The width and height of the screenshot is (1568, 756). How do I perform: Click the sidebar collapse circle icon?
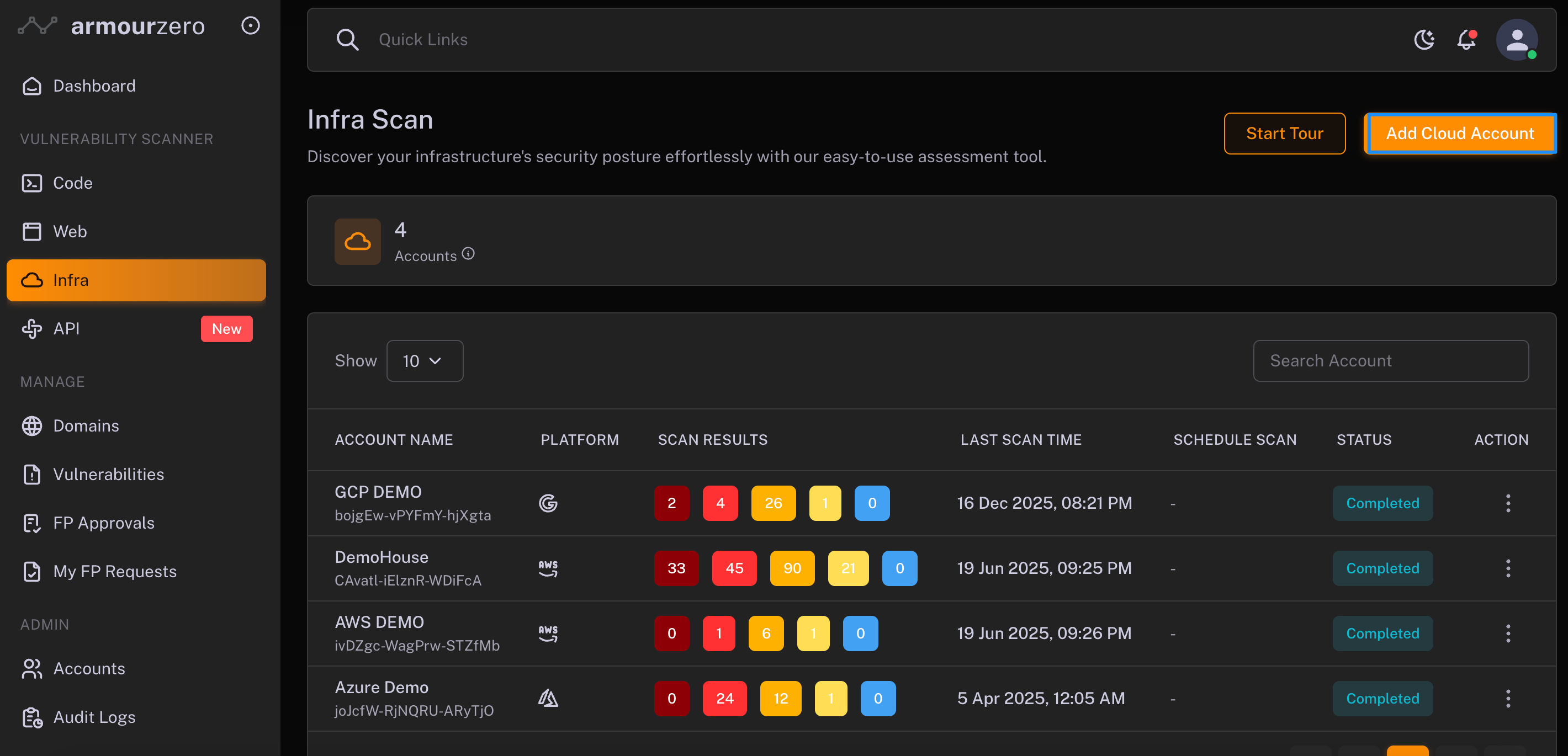click(250, 25)
